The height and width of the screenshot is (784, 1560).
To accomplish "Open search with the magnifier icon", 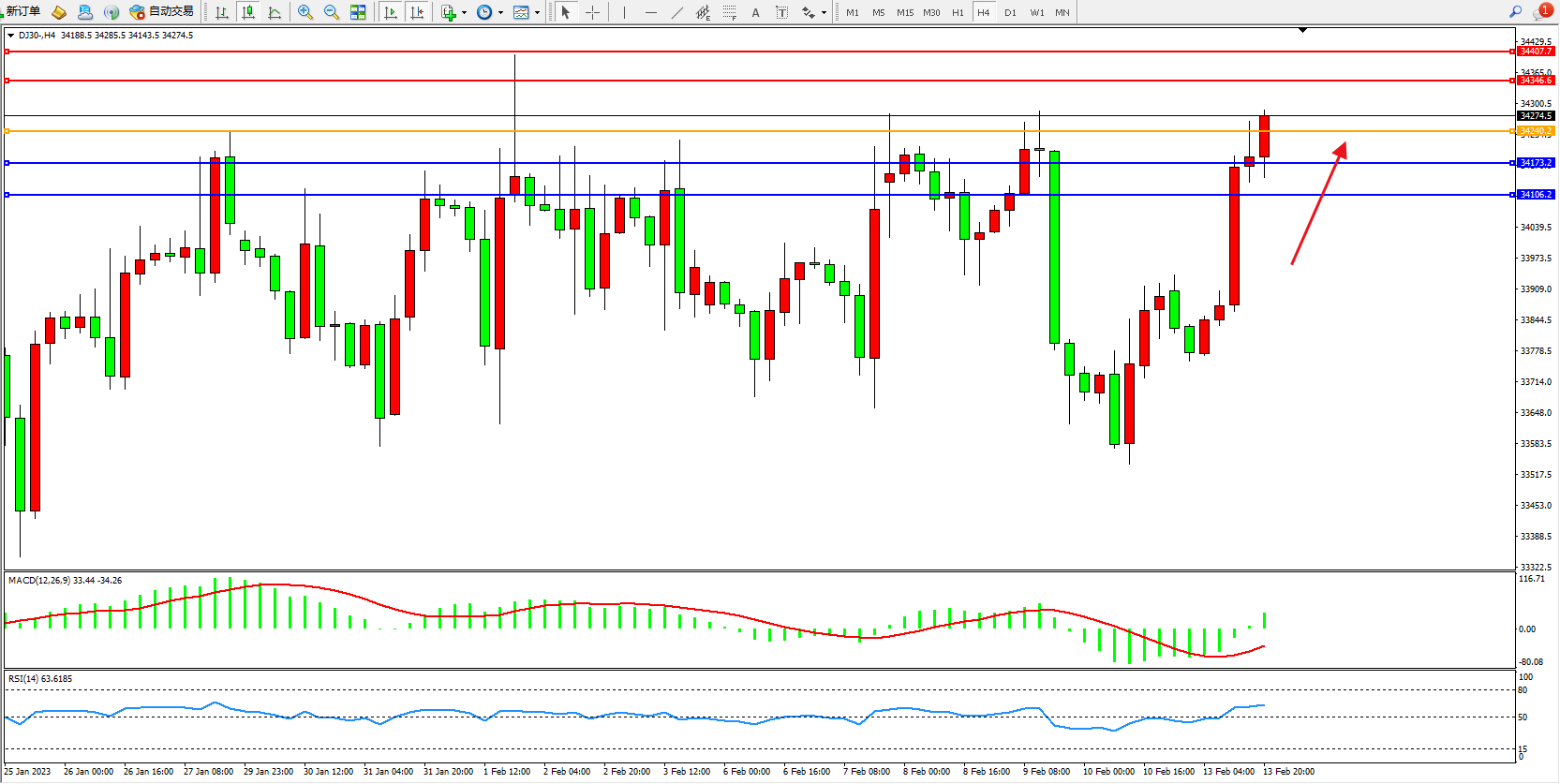I will [1515, 12].
